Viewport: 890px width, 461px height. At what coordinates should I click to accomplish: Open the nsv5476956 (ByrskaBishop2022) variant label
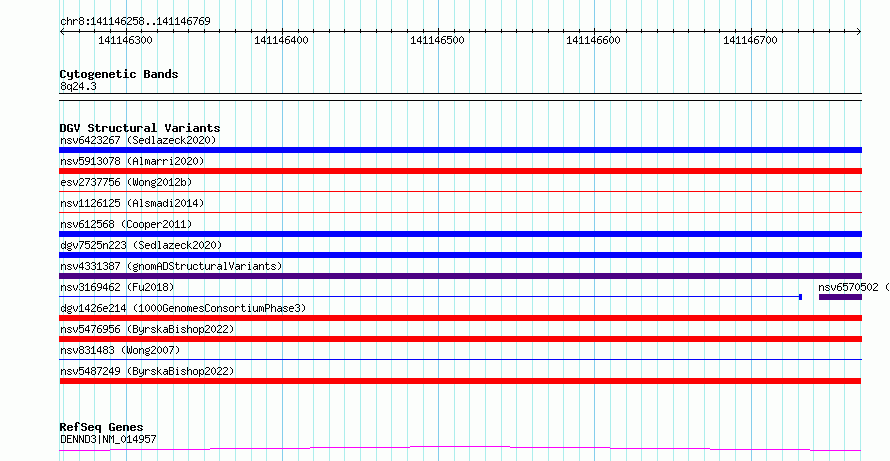(x=147, y=329)
